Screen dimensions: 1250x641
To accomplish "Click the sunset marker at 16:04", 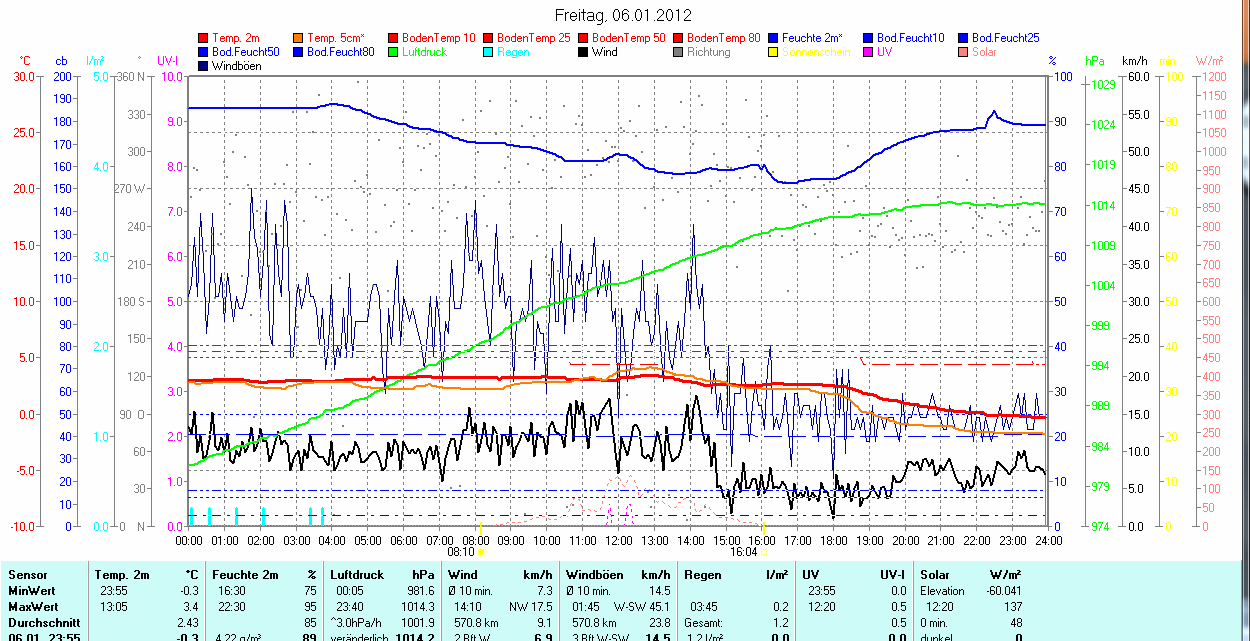I will point(764,551).
